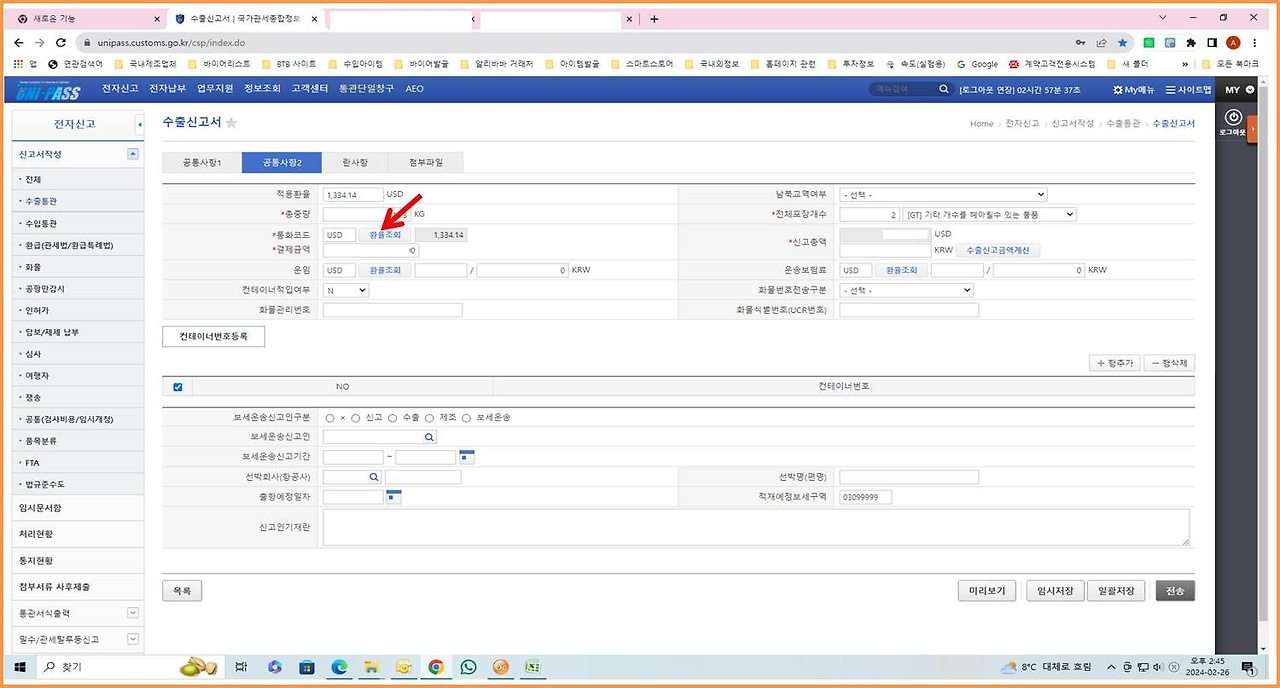Collapse the 전자신고 side panel arrow
The width and height of the screenshot is (1280, 688).
[139, 125]
